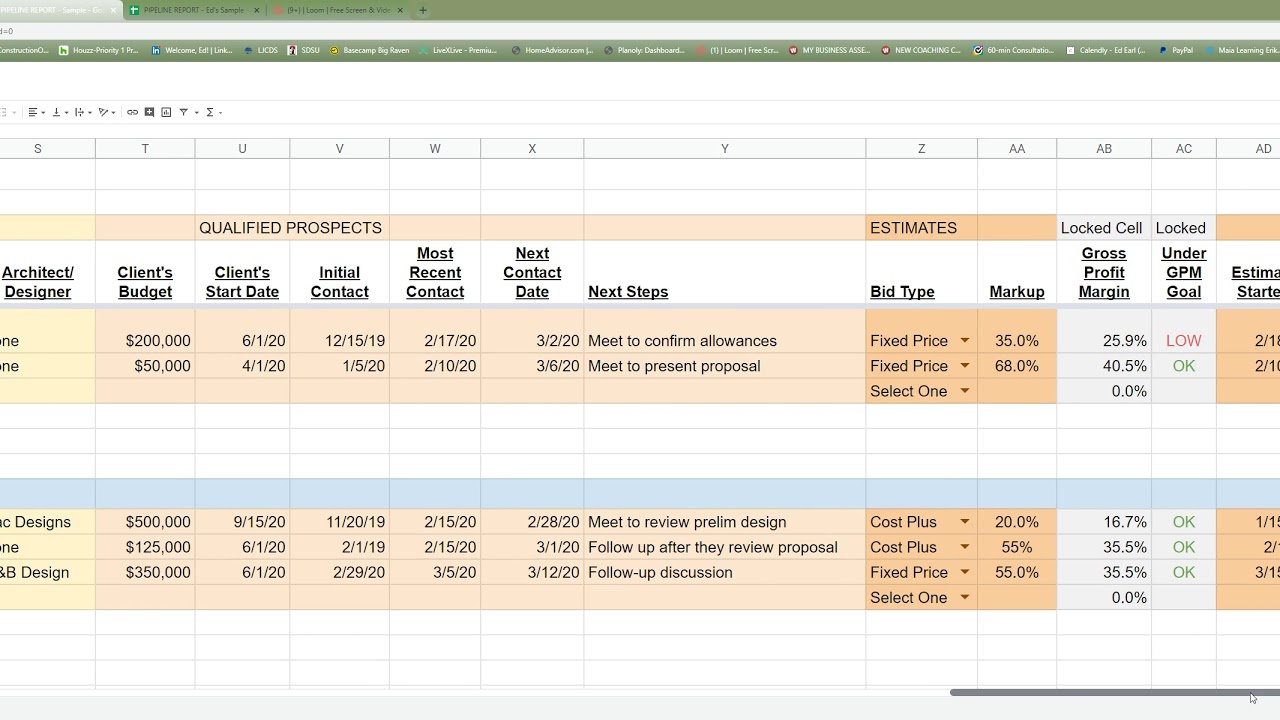Viewport: 1280px width, 720px height.
Task: Switch to PIPELINE REPORT Ed's Sample tab
Action: tap(195, 10)
